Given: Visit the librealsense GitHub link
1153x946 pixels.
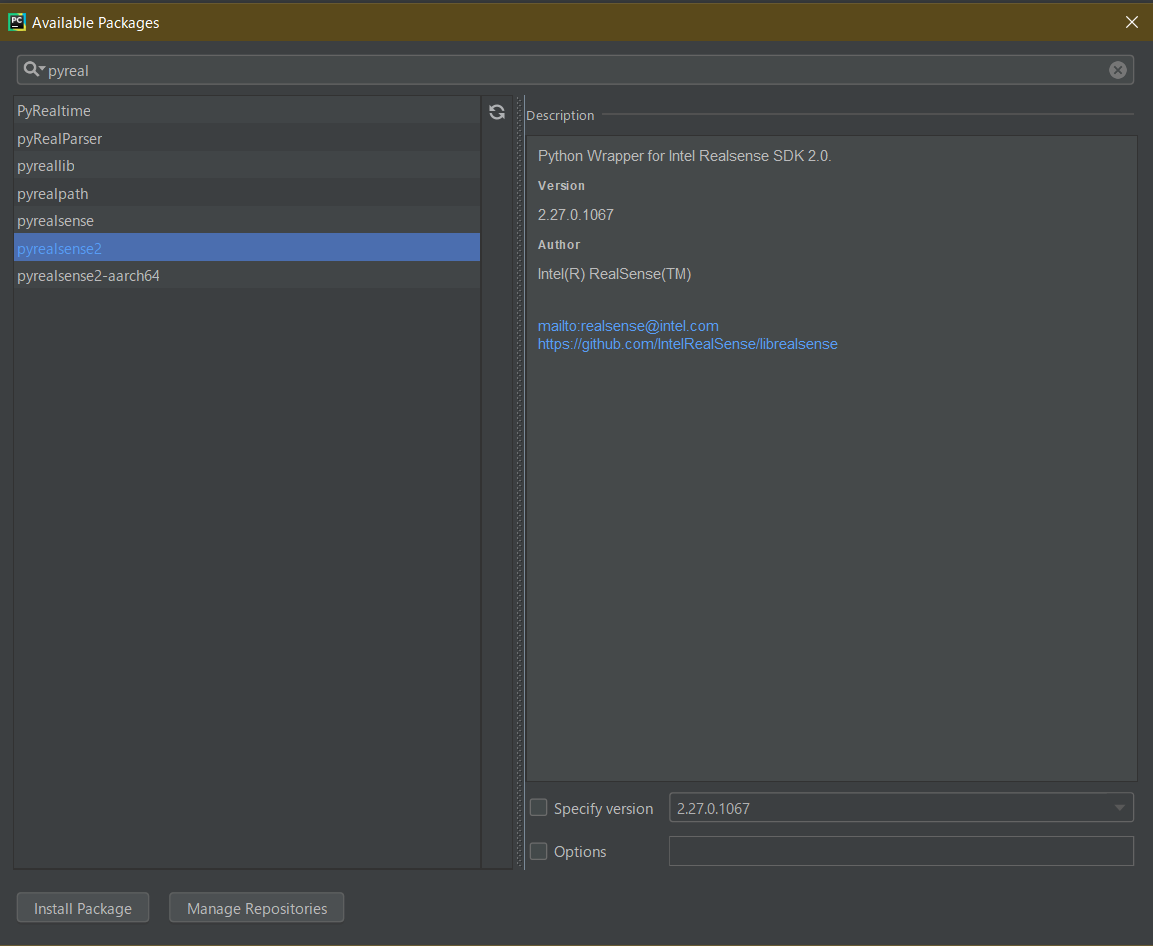Looking at the screenshot, I should [x=688, y=343].
